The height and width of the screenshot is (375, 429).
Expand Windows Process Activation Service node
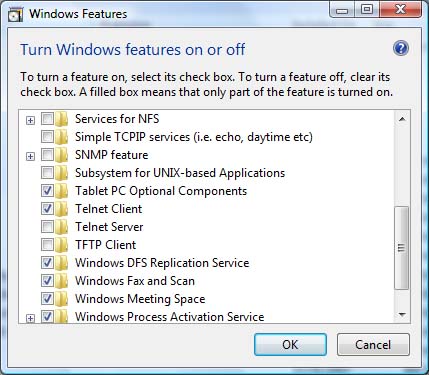[x=30, y=318]
